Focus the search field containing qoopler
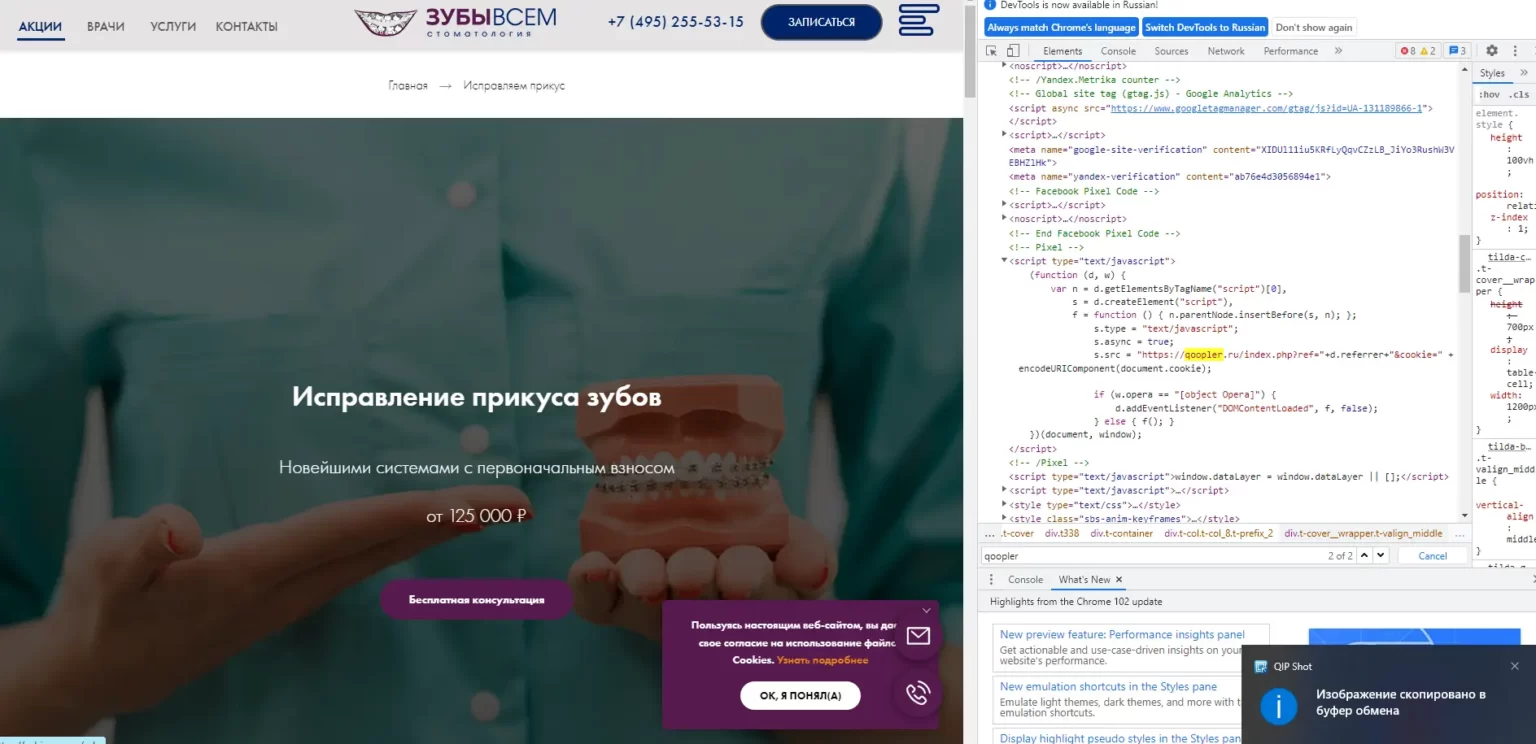Screen dimensions: 1536x744 tap(1150, 555)
